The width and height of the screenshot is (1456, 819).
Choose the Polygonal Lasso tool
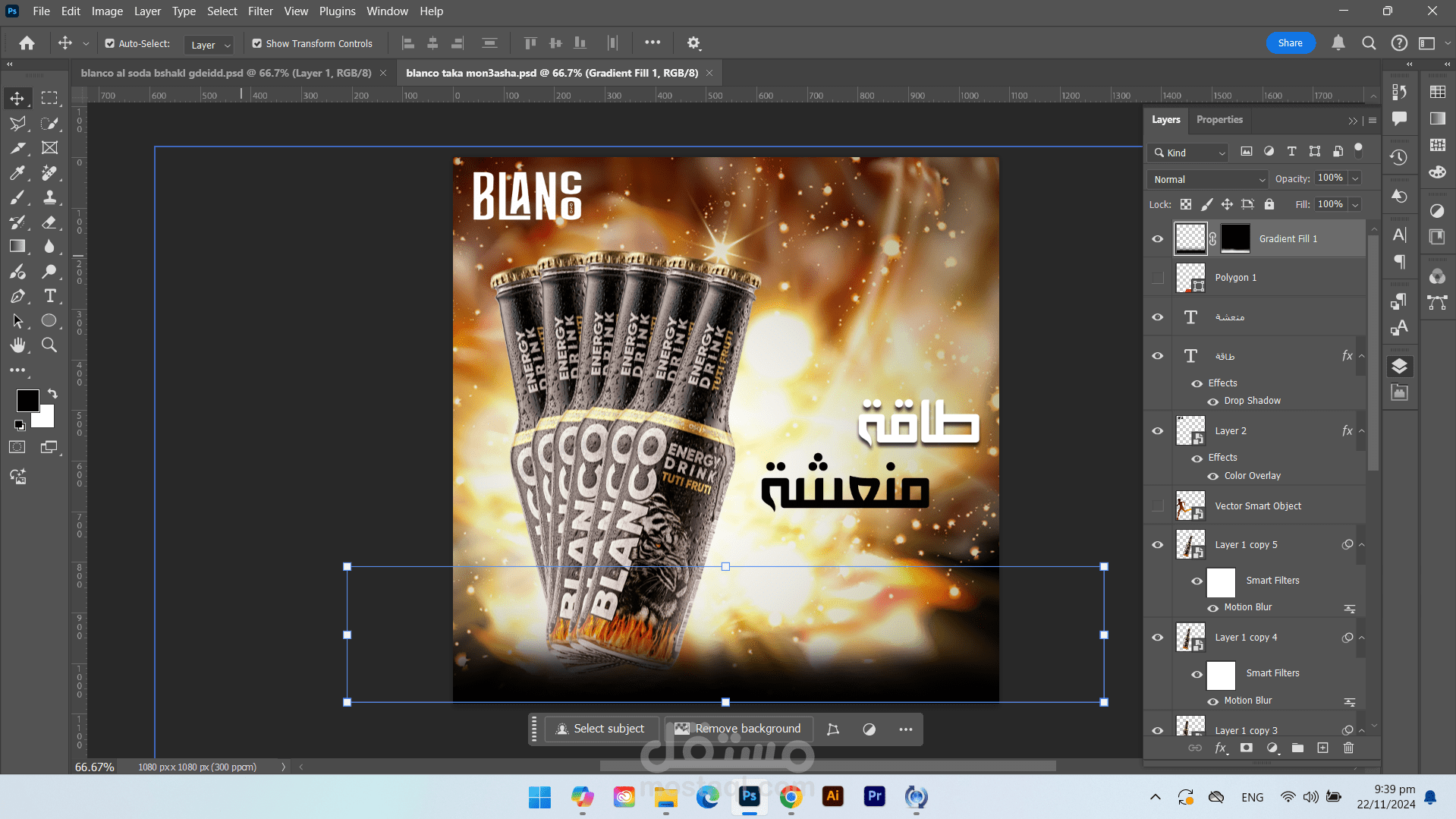tap(17, 123)
